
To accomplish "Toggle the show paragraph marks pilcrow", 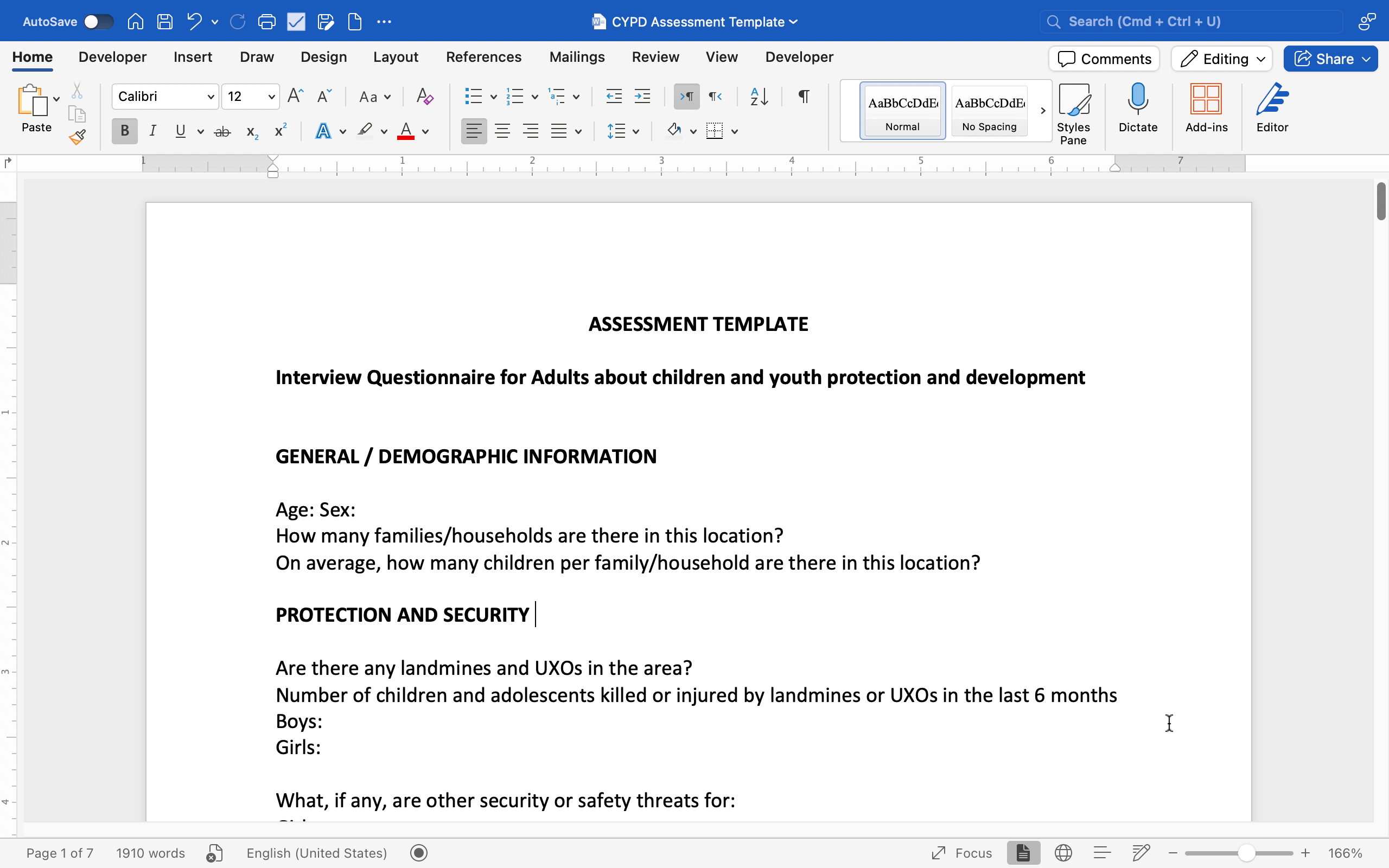I will (x=804, y=97).
